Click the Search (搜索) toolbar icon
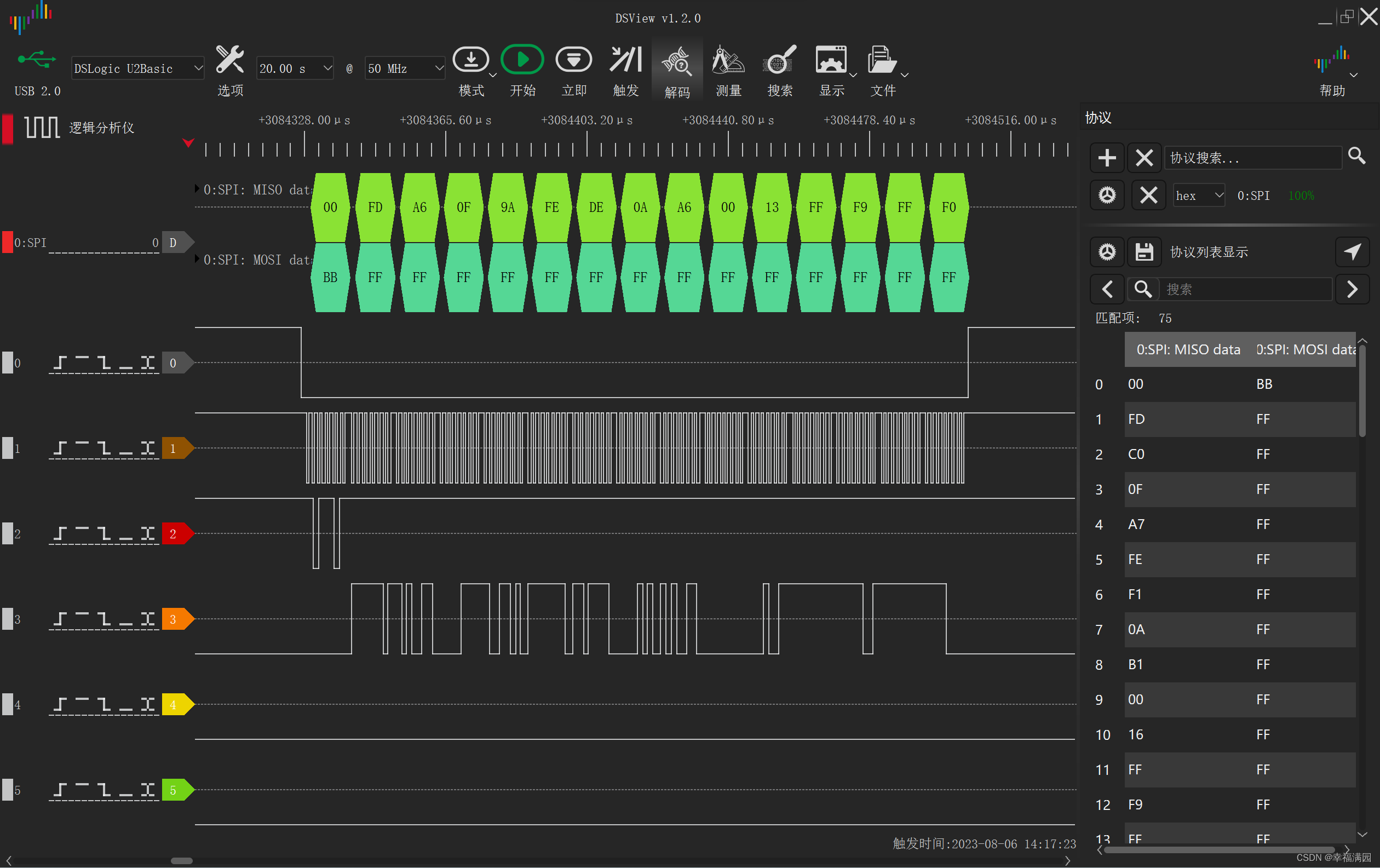The image size is (1380, 868). (x=779, y=60)
